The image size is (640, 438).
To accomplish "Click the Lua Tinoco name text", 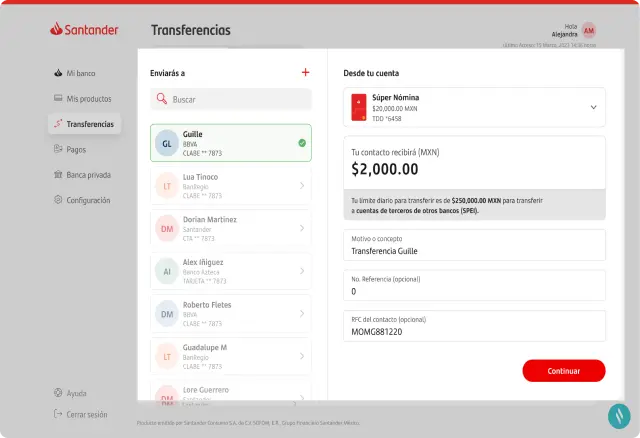I will (x=200, y=177).
